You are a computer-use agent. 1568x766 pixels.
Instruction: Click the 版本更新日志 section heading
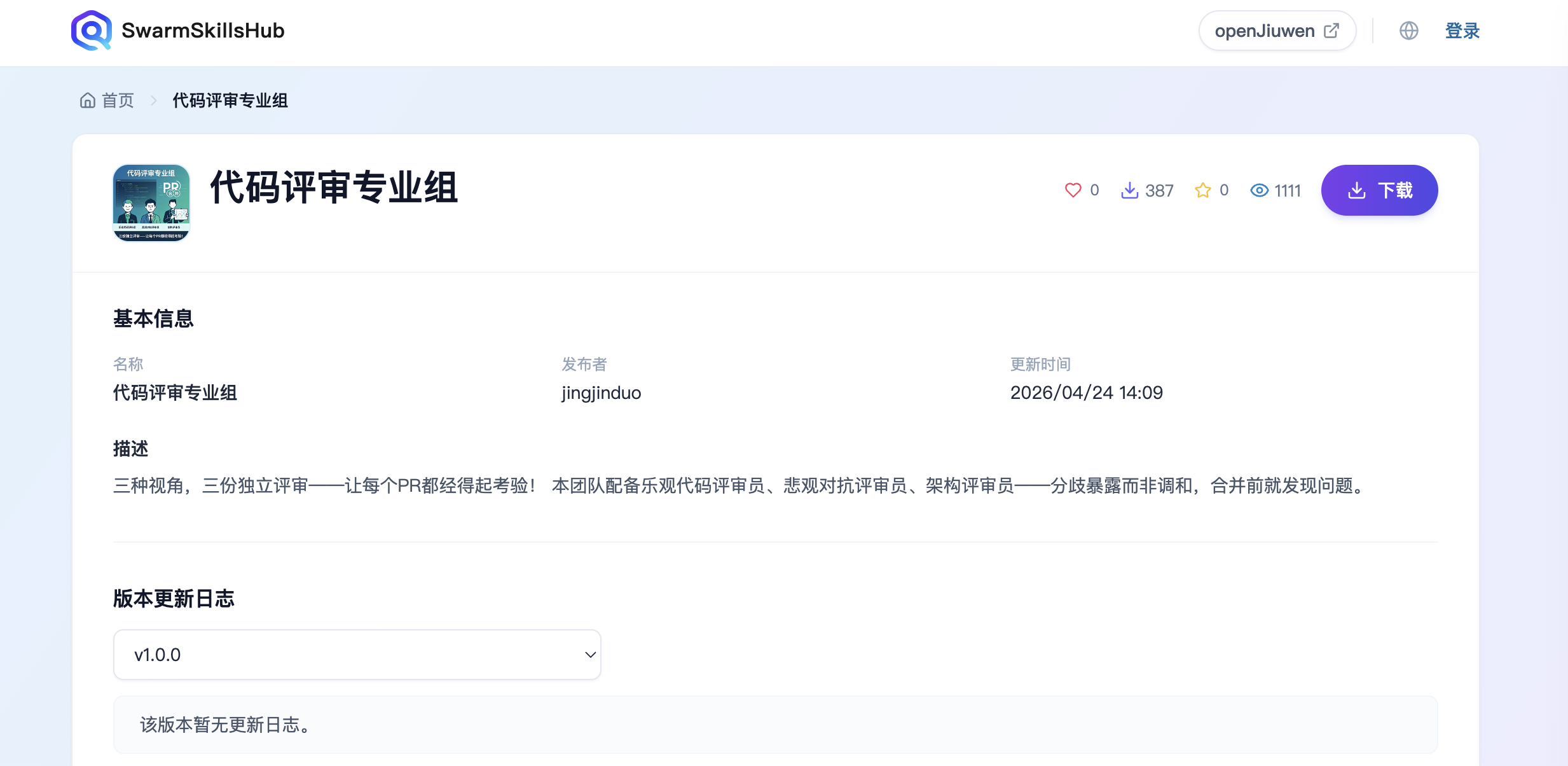coord(174,599)
